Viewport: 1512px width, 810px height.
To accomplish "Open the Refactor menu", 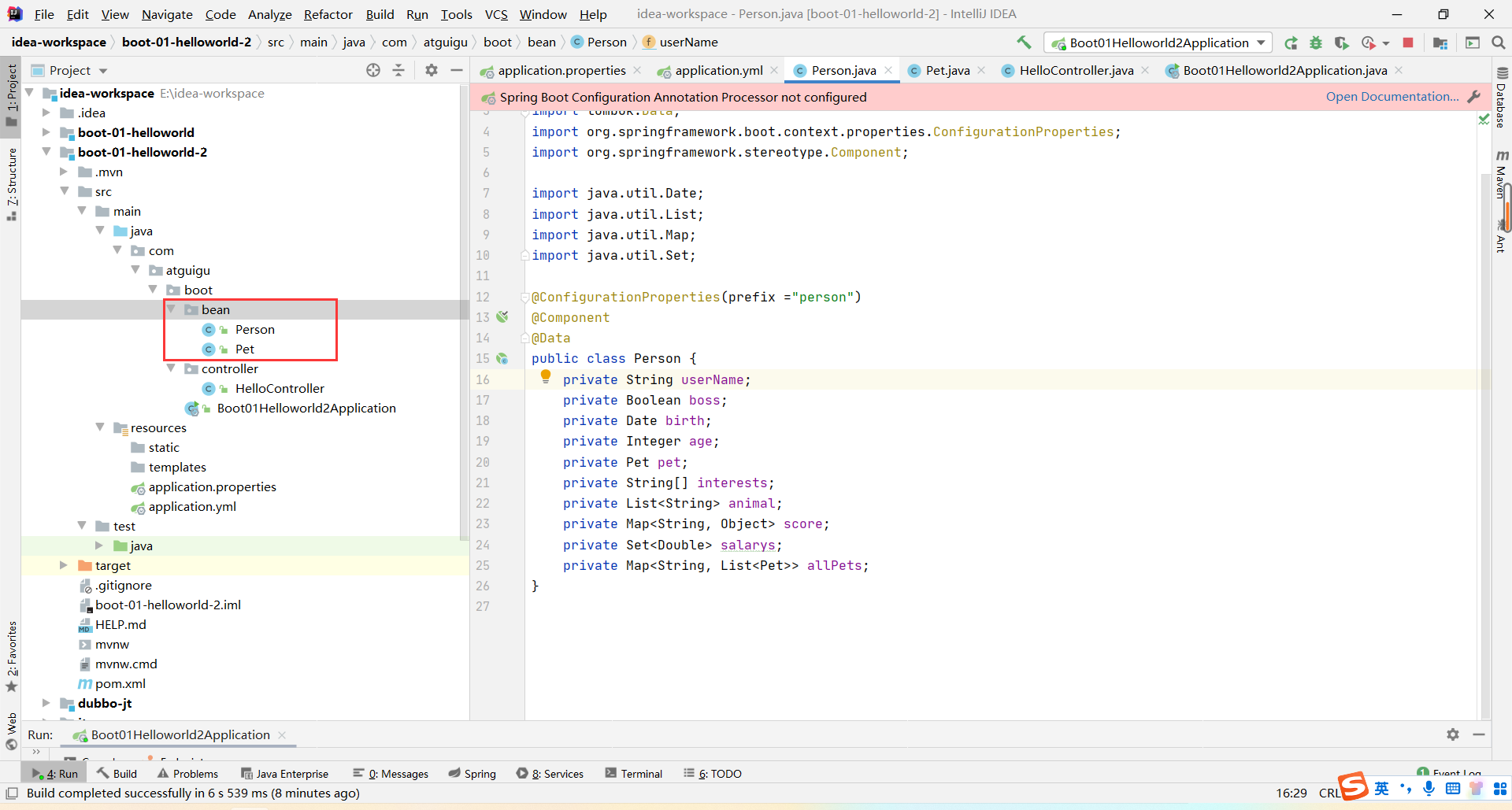I will click(328, 14).
